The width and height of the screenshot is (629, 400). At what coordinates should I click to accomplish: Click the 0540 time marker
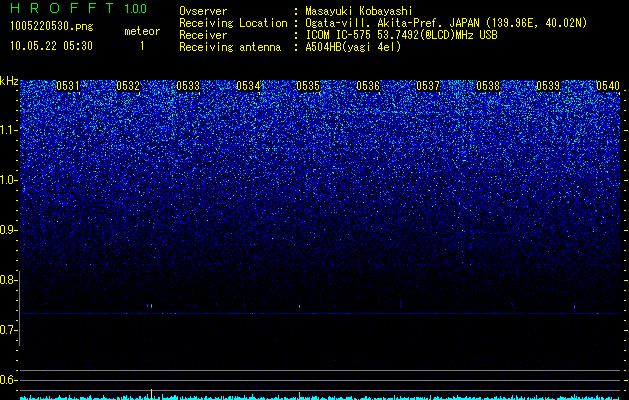click(x=608, y=86)
